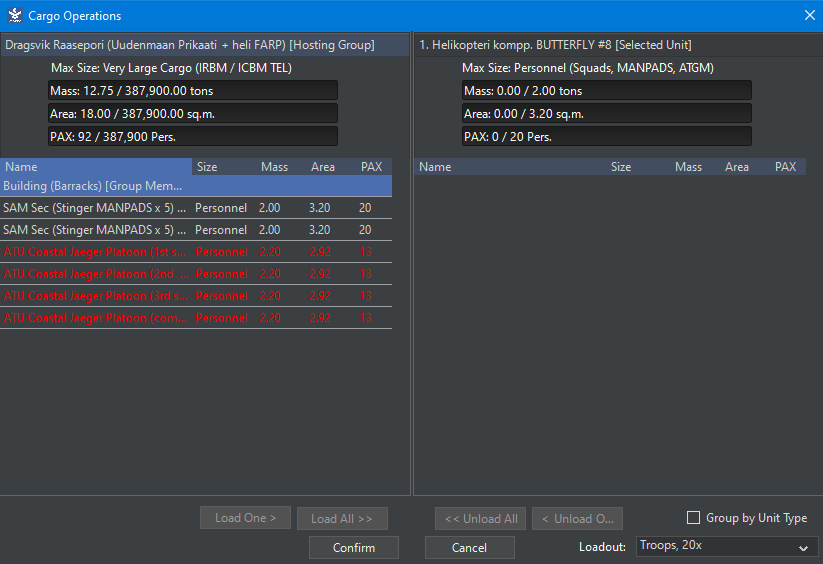Image resolution: width=823 pixels, height=564 pixels.
Task: Select ATU Coastal Jaeger Platoon (1st s... row
Action: [x=196, y=252]
